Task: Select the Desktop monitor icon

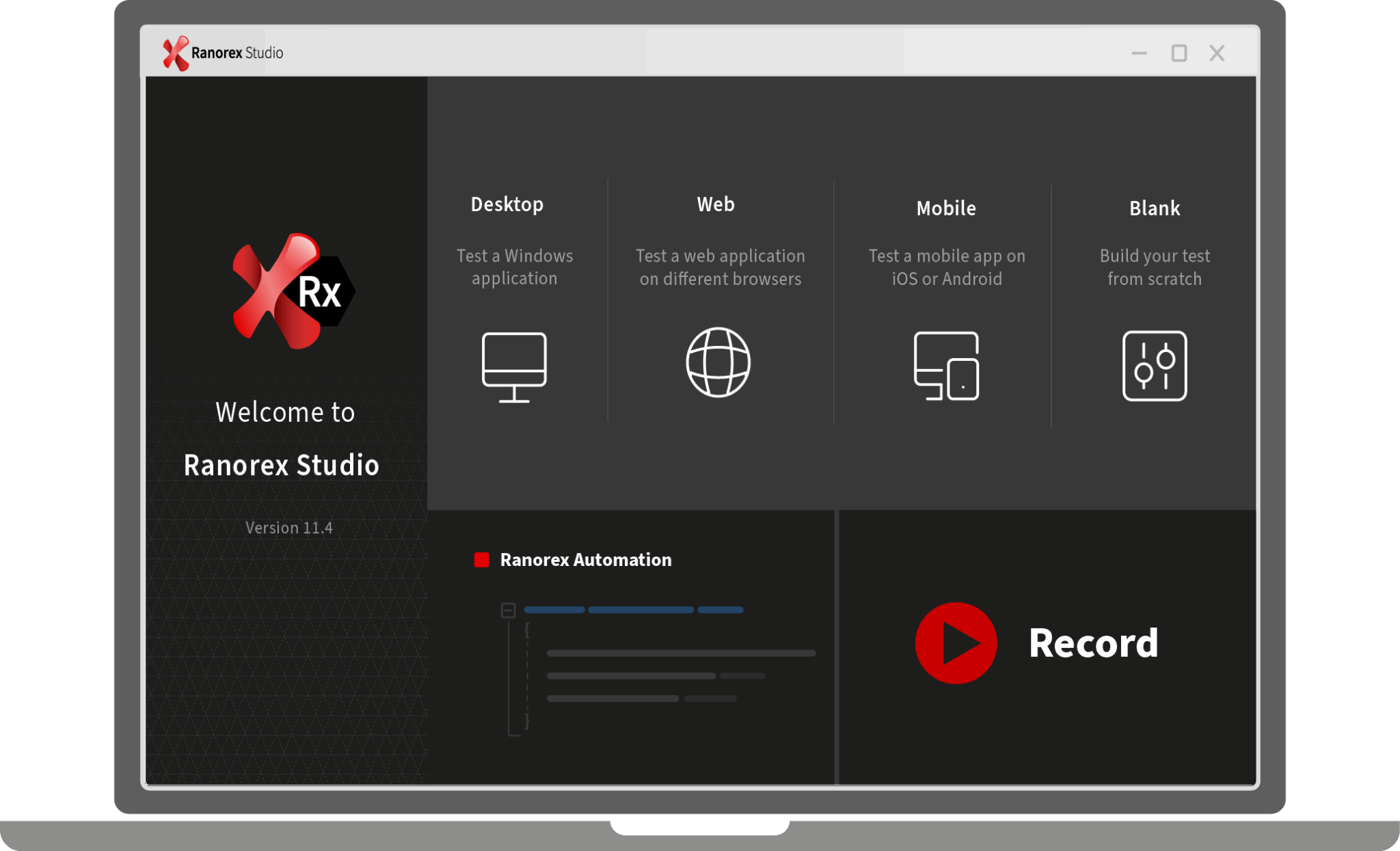Action: (515, 367)
